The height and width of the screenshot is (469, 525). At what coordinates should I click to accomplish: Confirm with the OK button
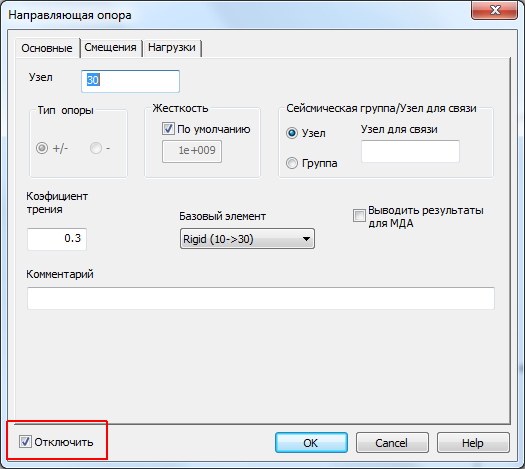311,443
